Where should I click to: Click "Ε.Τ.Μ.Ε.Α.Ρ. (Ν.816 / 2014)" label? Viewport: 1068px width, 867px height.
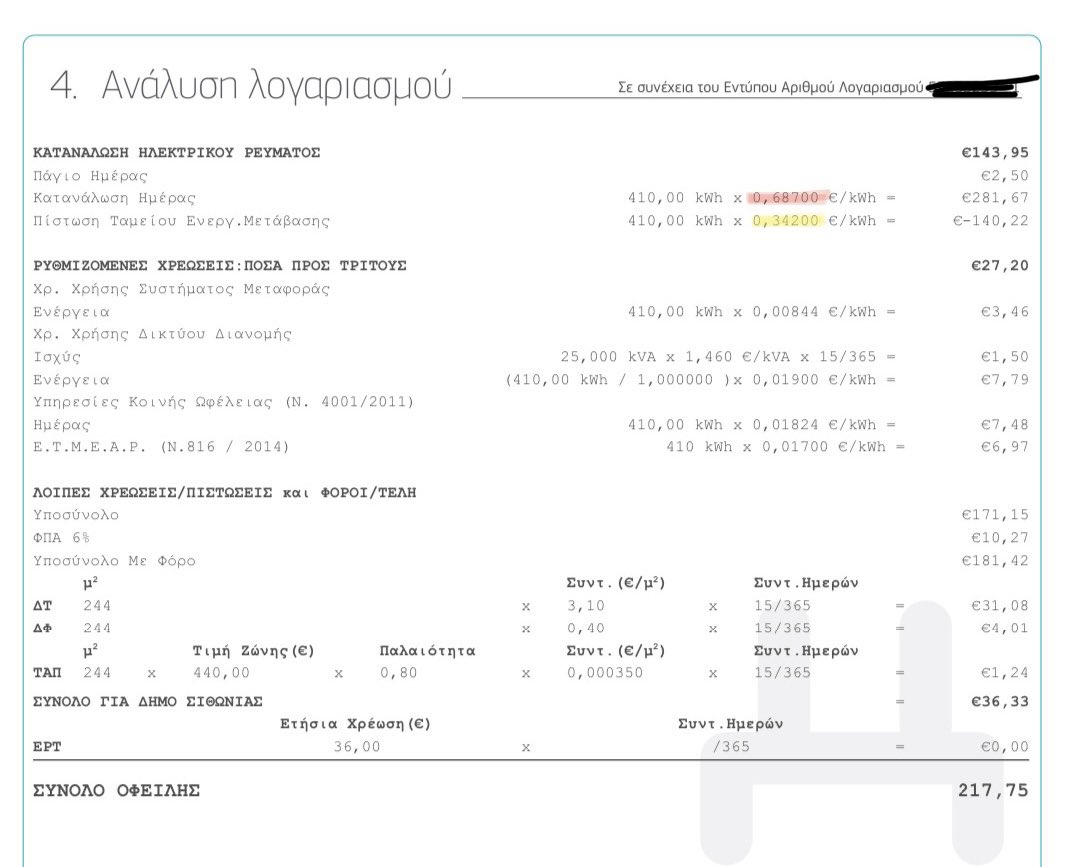tap(161, 447)
